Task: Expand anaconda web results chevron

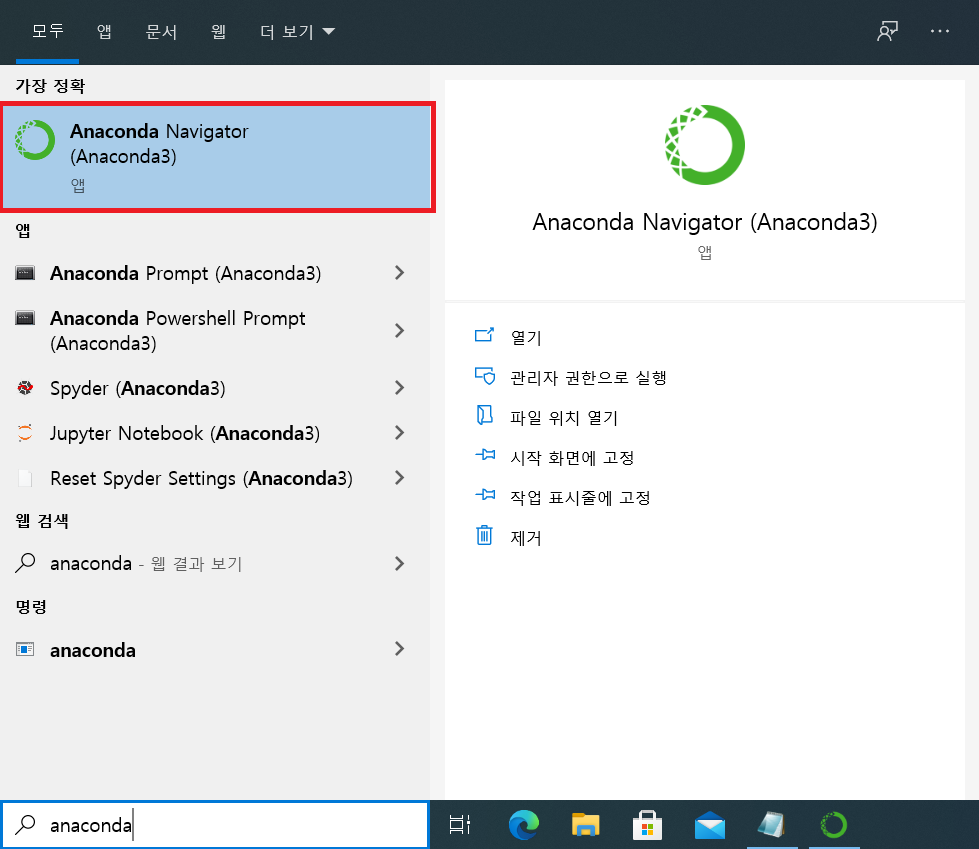Action: tap(400, 564)
